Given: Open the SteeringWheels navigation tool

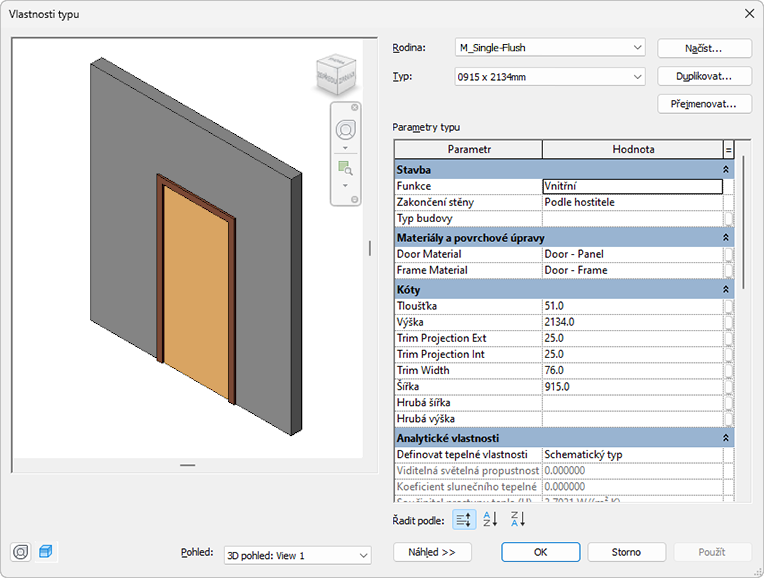Looking at the screenshot, I should pyautogui.click(x=345, y=130).
